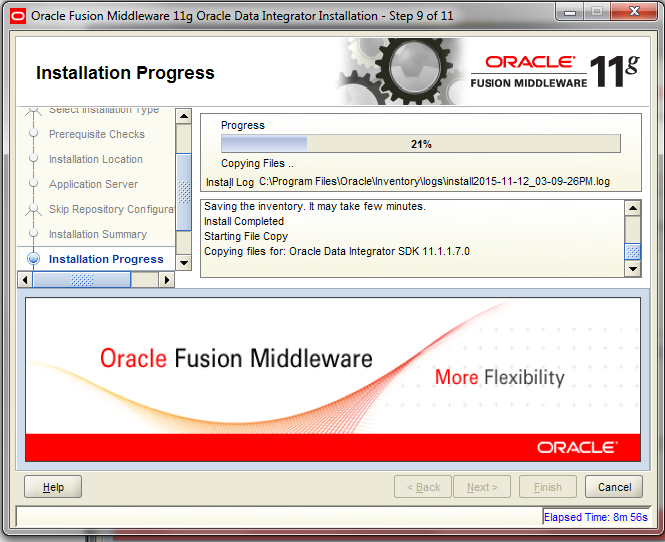665x542 pixels.
Task: Click the steps list scroll-left arrow
Action: 25,280
